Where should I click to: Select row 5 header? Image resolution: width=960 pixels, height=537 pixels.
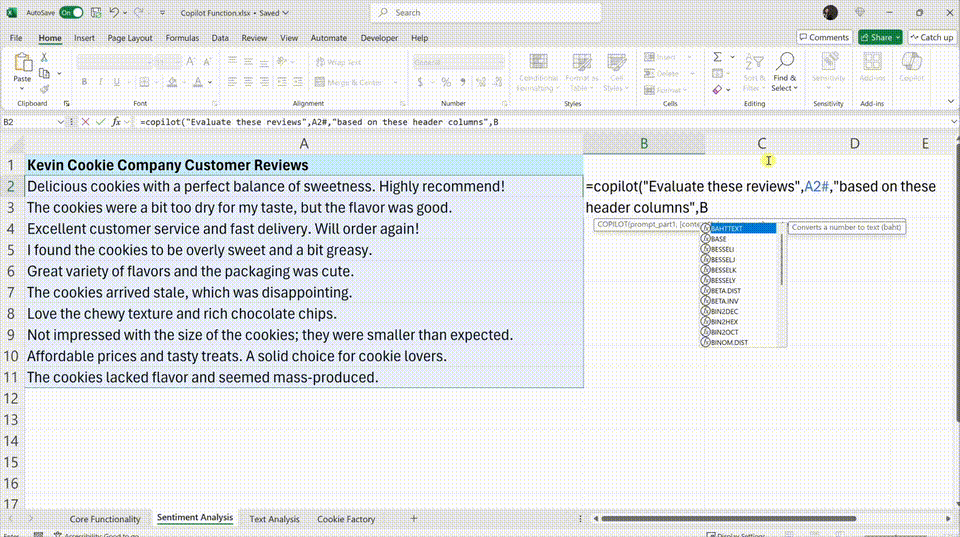[x=11, y=250]
